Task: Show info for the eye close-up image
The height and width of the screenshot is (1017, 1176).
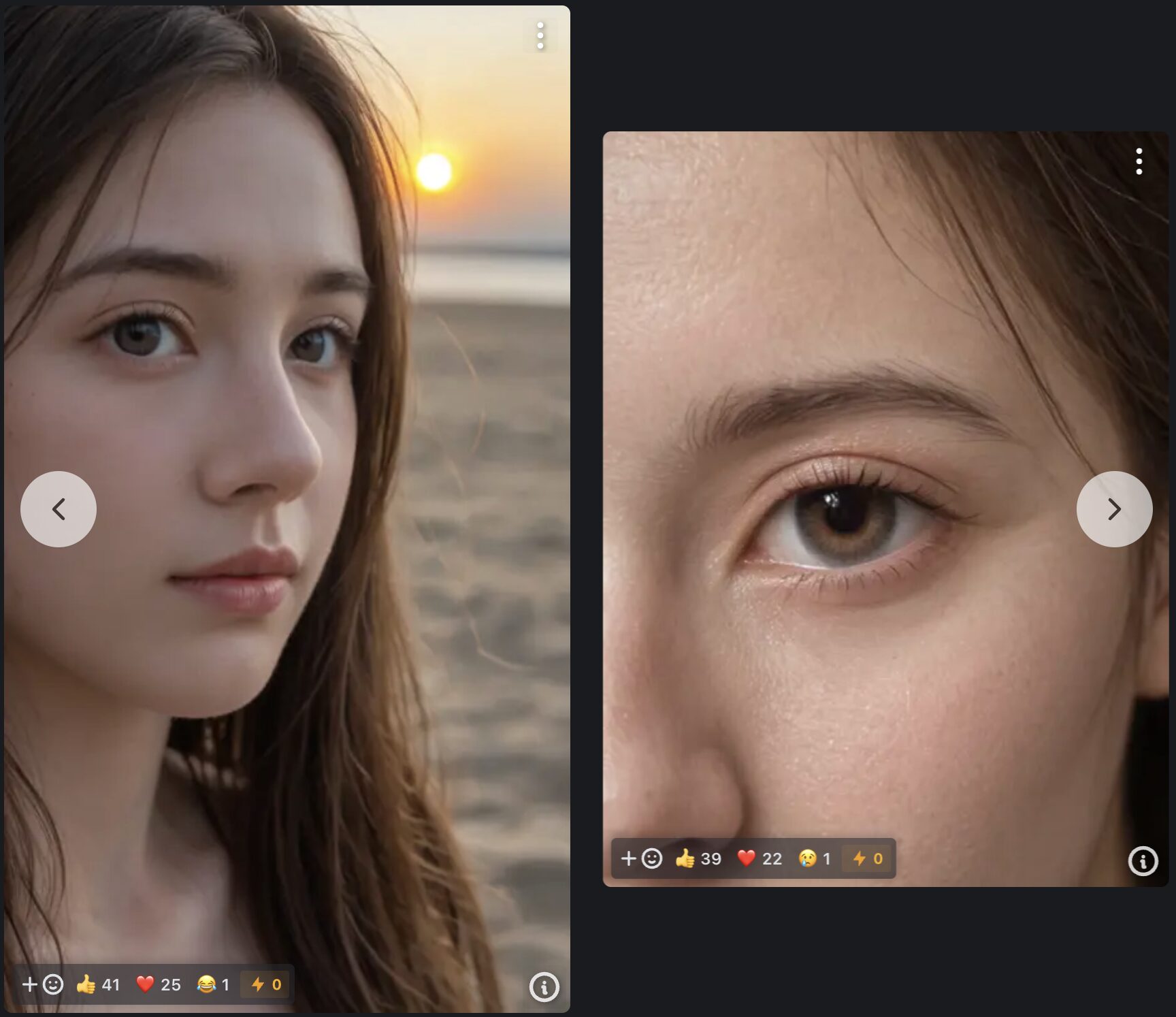Action: (1143, 861)
